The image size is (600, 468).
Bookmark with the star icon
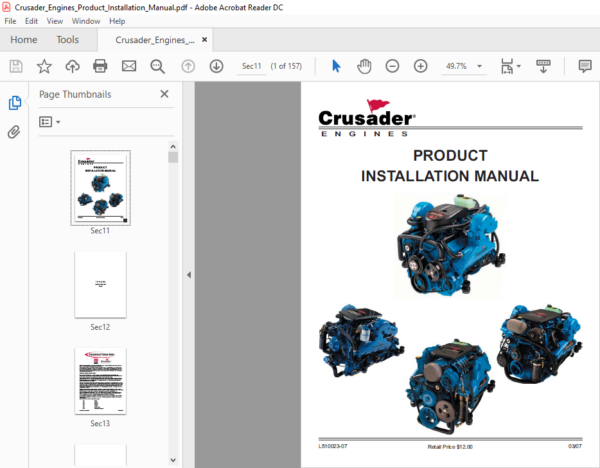click(x=44, y=66)
